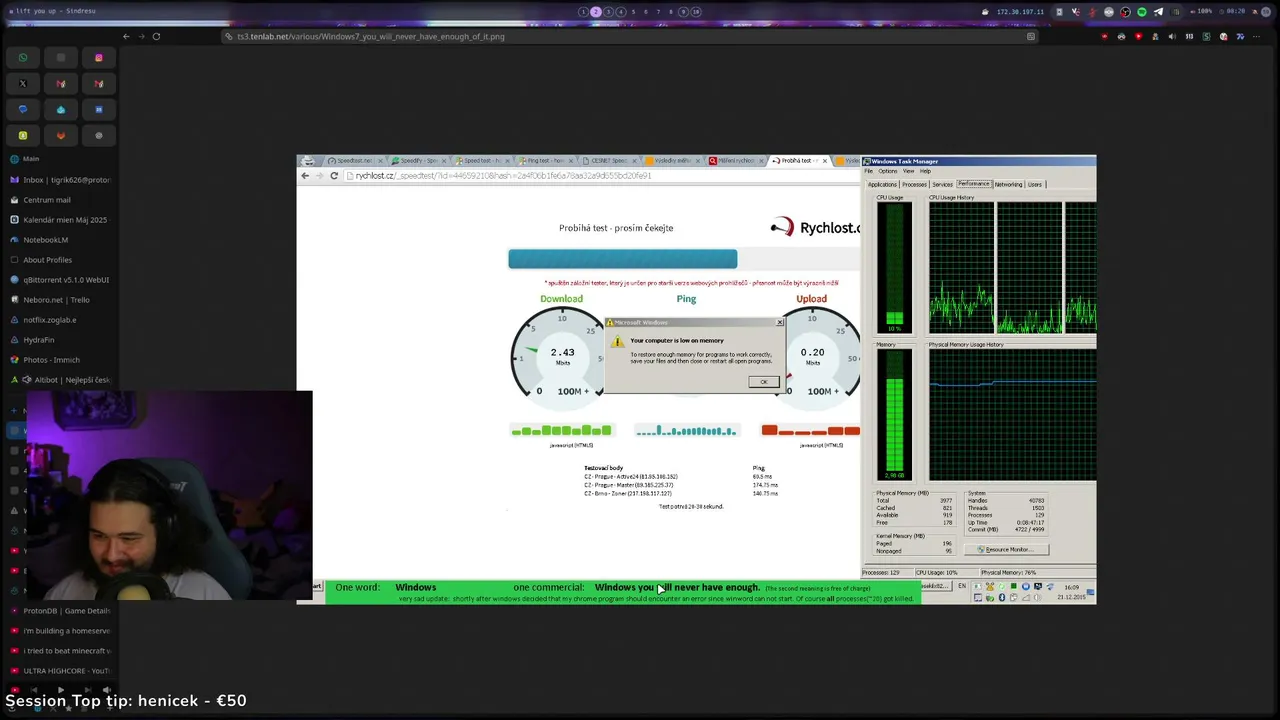Open the Applications tab in Task Manager

tap(882, 184)
